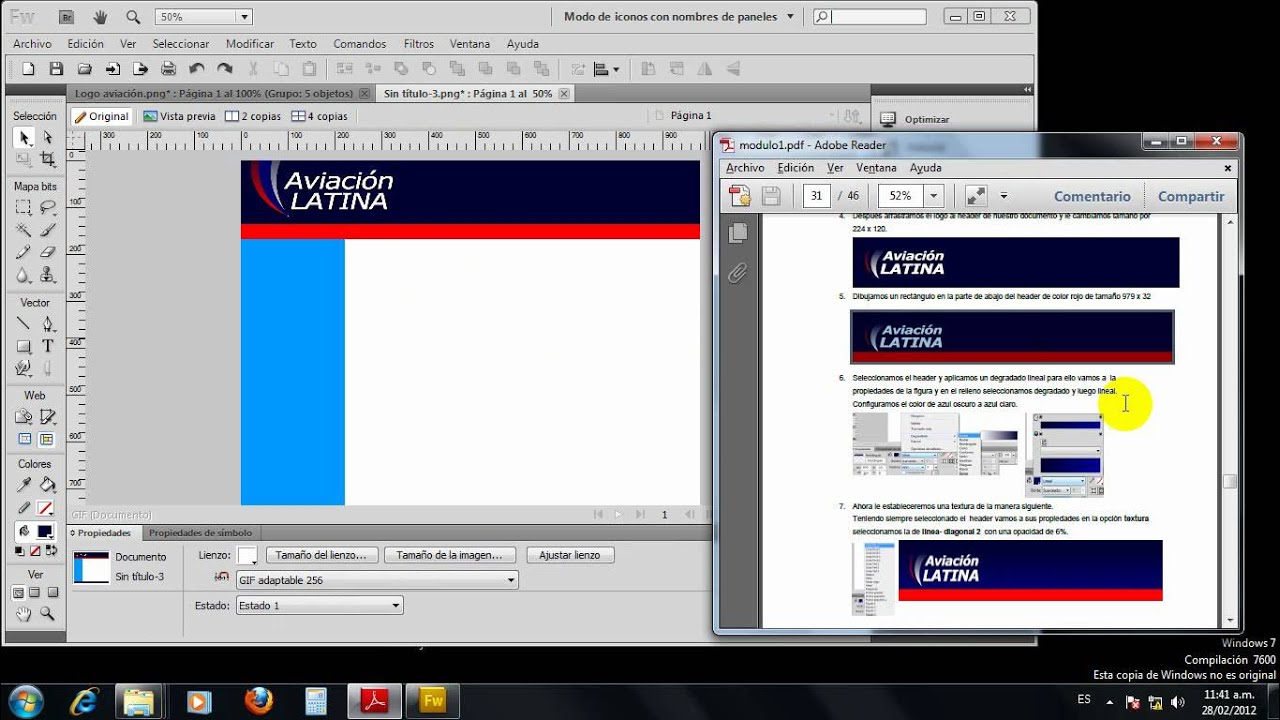Image resolution: width=1280 pixels, height=720 pixels.
Task: Choose the Hand tool in Ver section
Action: point(24,614)
